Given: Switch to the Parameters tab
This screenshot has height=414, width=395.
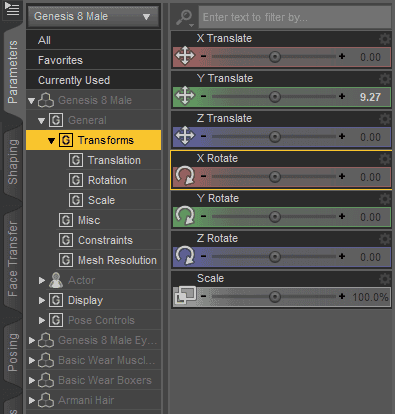Looking at the screenshot, I should 12,72.
